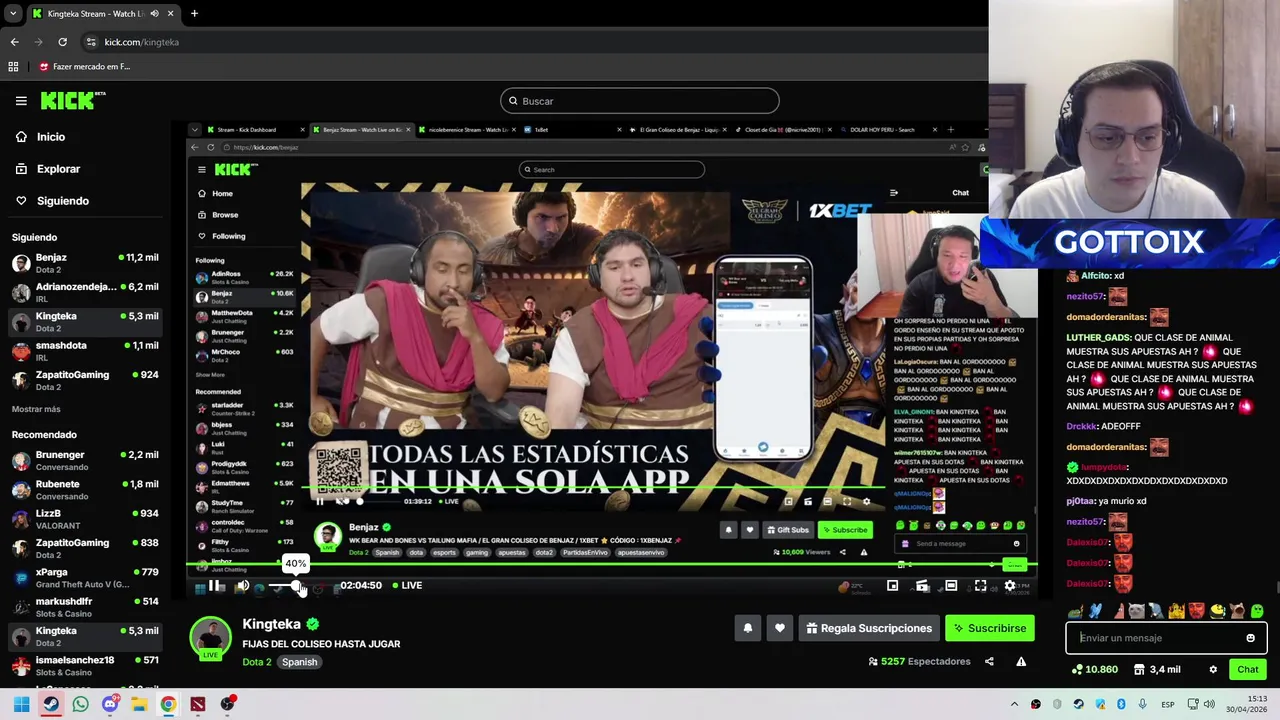Open WhatsApp from the taskbar

[80, 704]
